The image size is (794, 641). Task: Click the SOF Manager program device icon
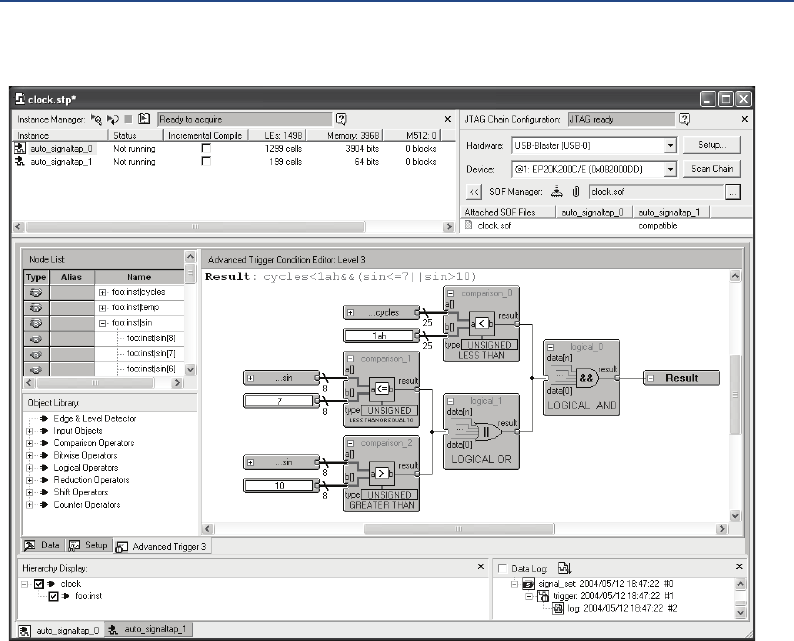click(x=557, y=193)
